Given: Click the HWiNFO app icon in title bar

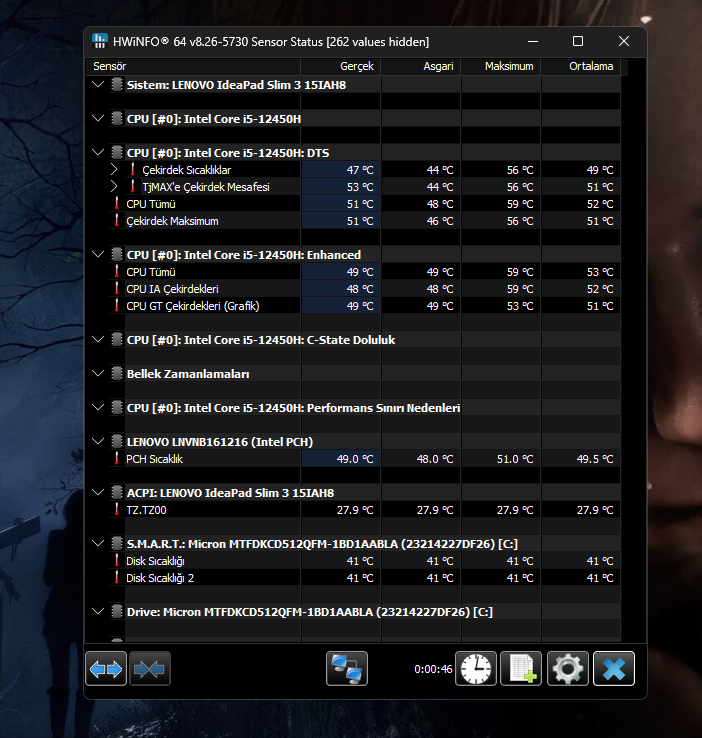Looking at the screenshot, I should pyautogui.click(x=100, y=41).
